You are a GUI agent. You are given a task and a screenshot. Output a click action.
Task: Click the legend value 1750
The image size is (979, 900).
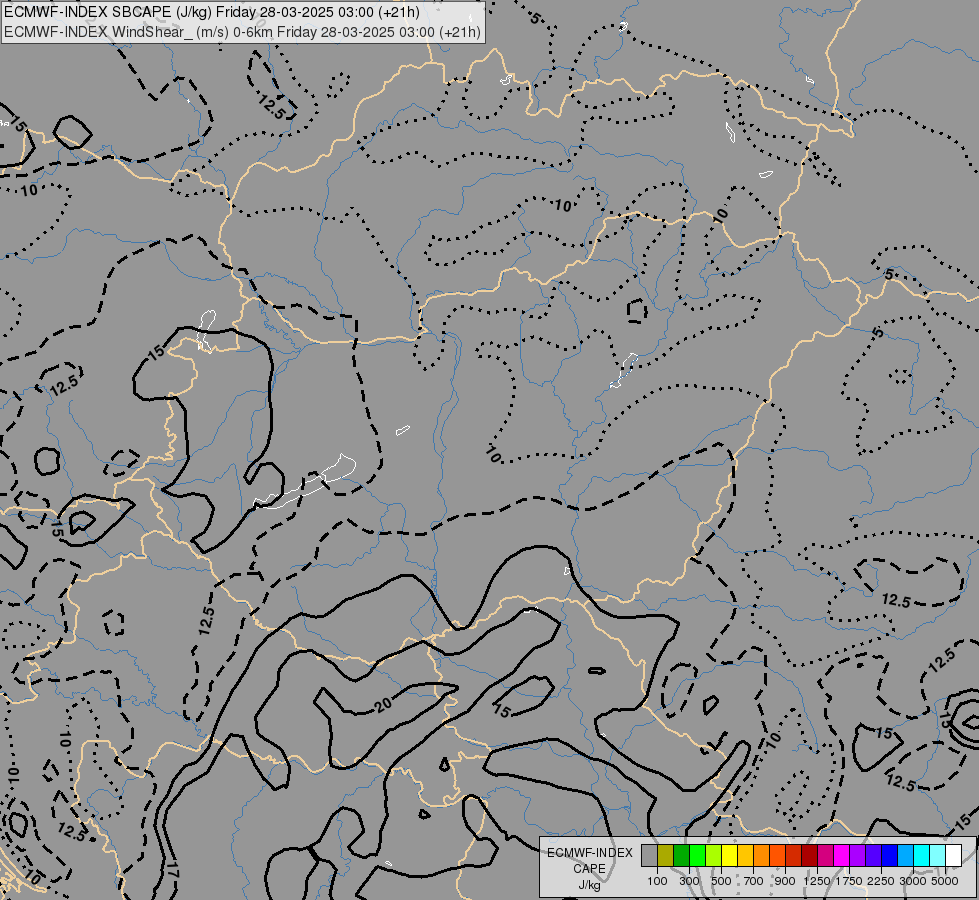tap(849, 881)
